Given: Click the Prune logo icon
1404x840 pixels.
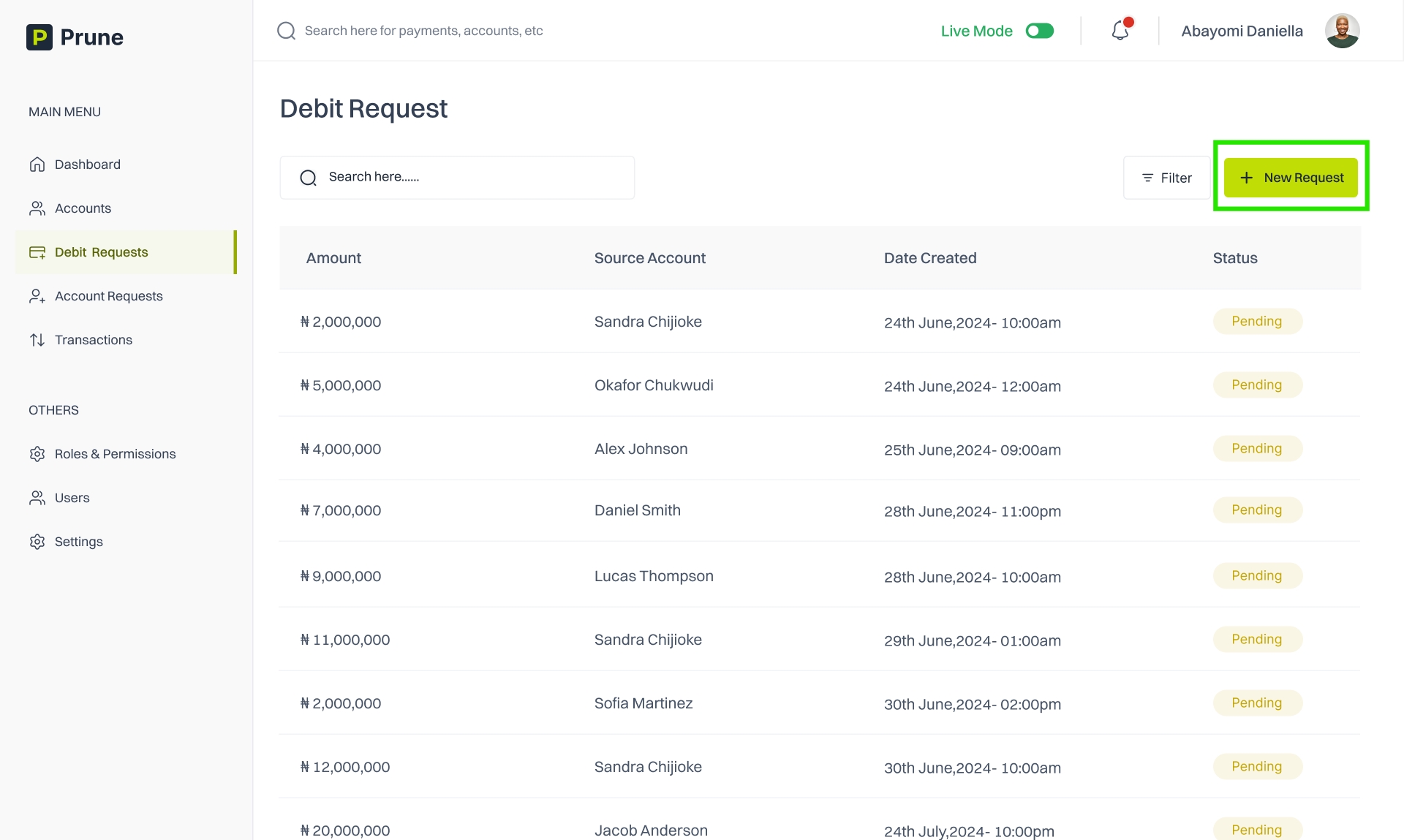Looking at the screenshot, I should (x=39, y=37).
